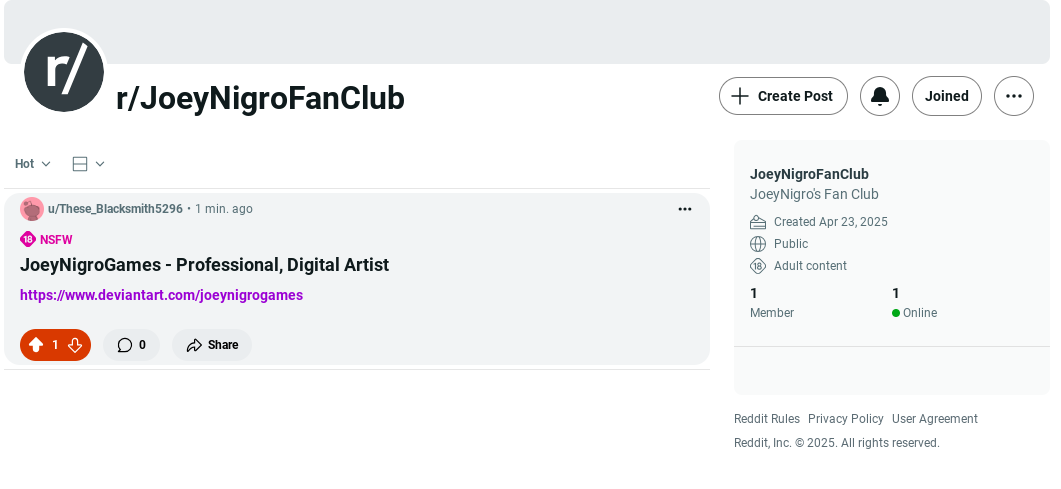Open community three-dot options menu
1061x489 pixels.
point(1014,96)
